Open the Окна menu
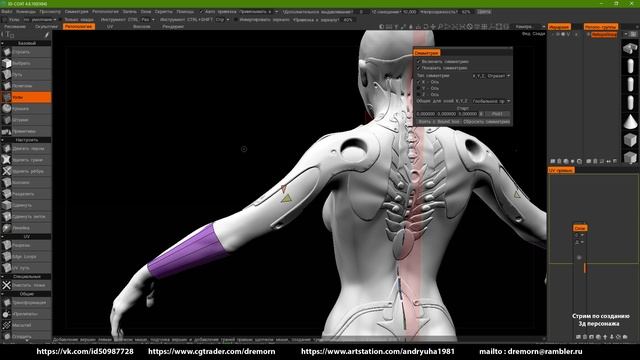 [x=146, y=12]
